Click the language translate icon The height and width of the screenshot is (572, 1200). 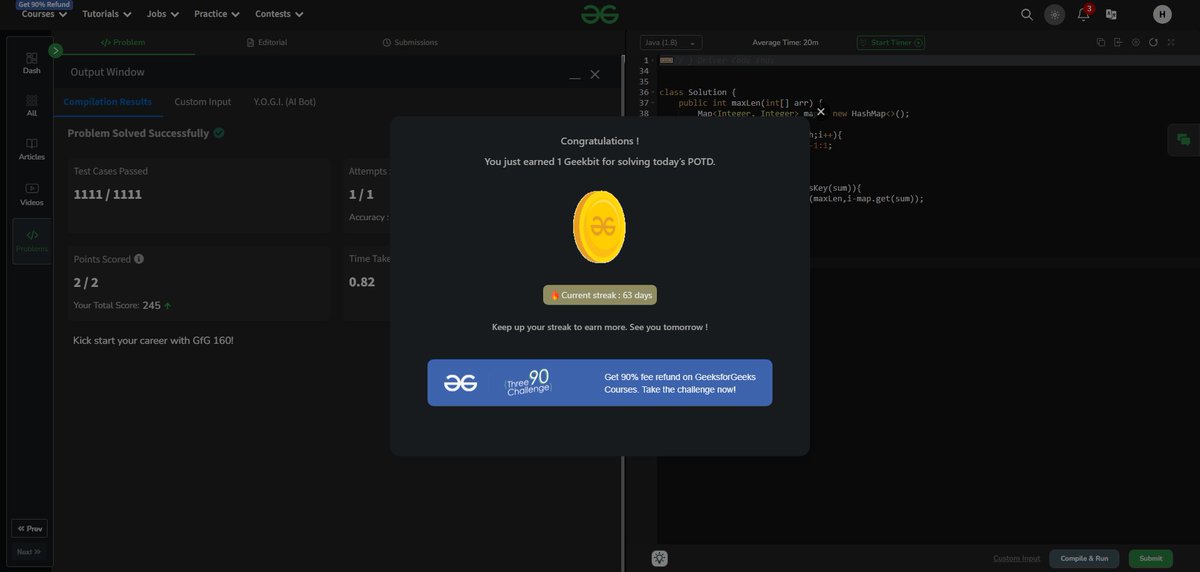click(x=1111, y=14)
